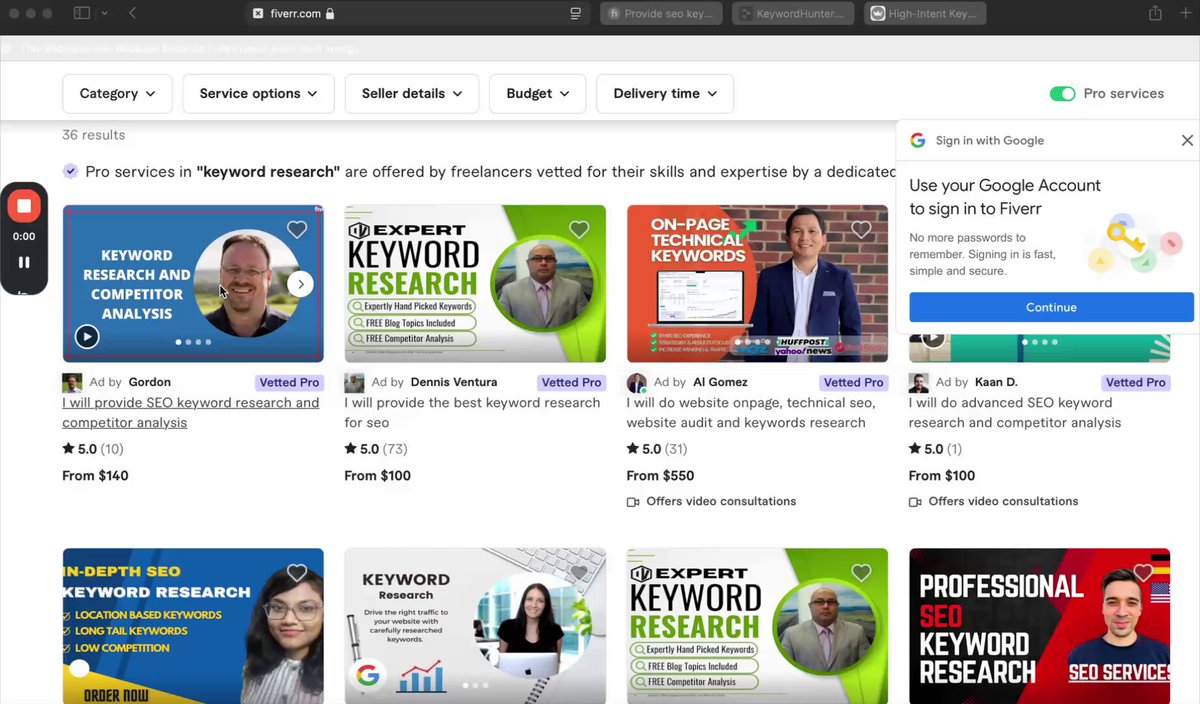Expand the Budget filter dropdown
This screenshot has height=704, width=1200.
coord(538,93)
